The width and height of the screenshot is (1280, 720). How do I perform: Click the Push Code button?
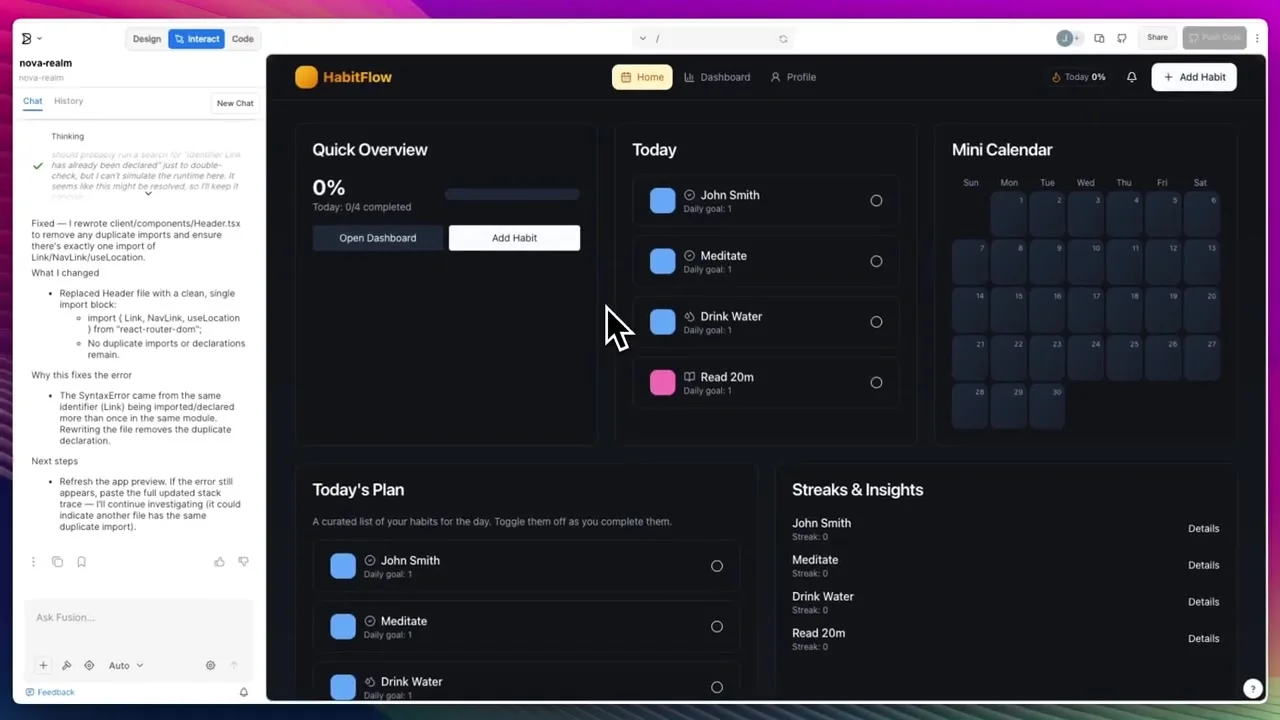point(1215,38)
